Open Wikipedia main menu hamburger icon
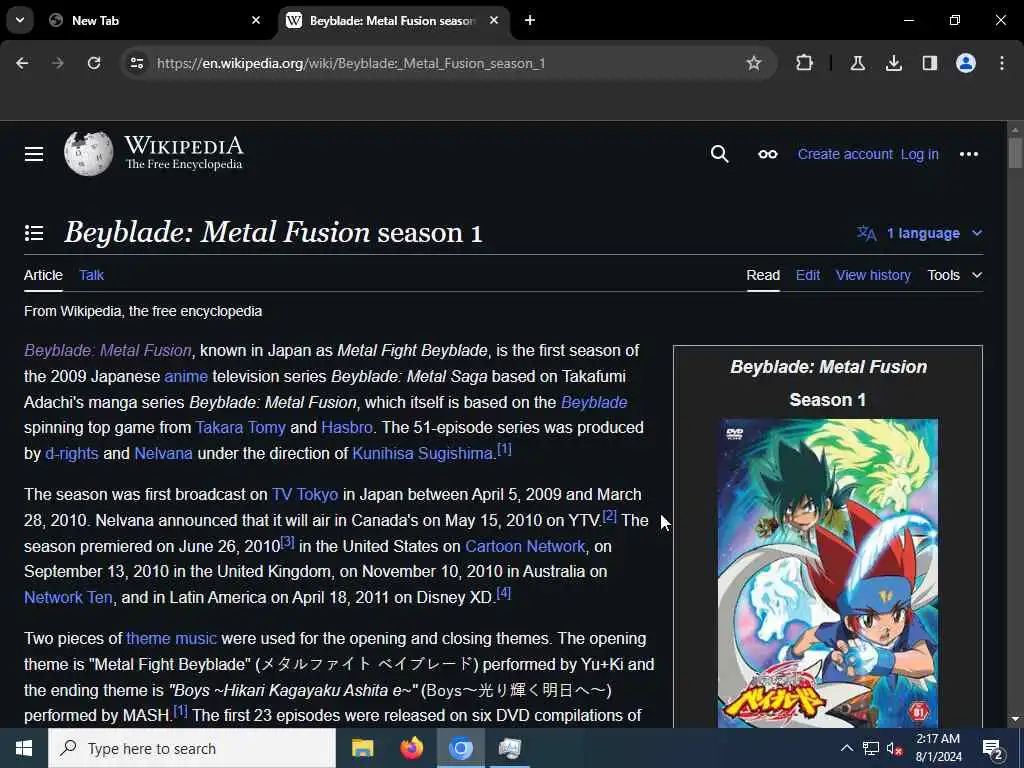The image size is (1024, 768). (x=34, y=154)
